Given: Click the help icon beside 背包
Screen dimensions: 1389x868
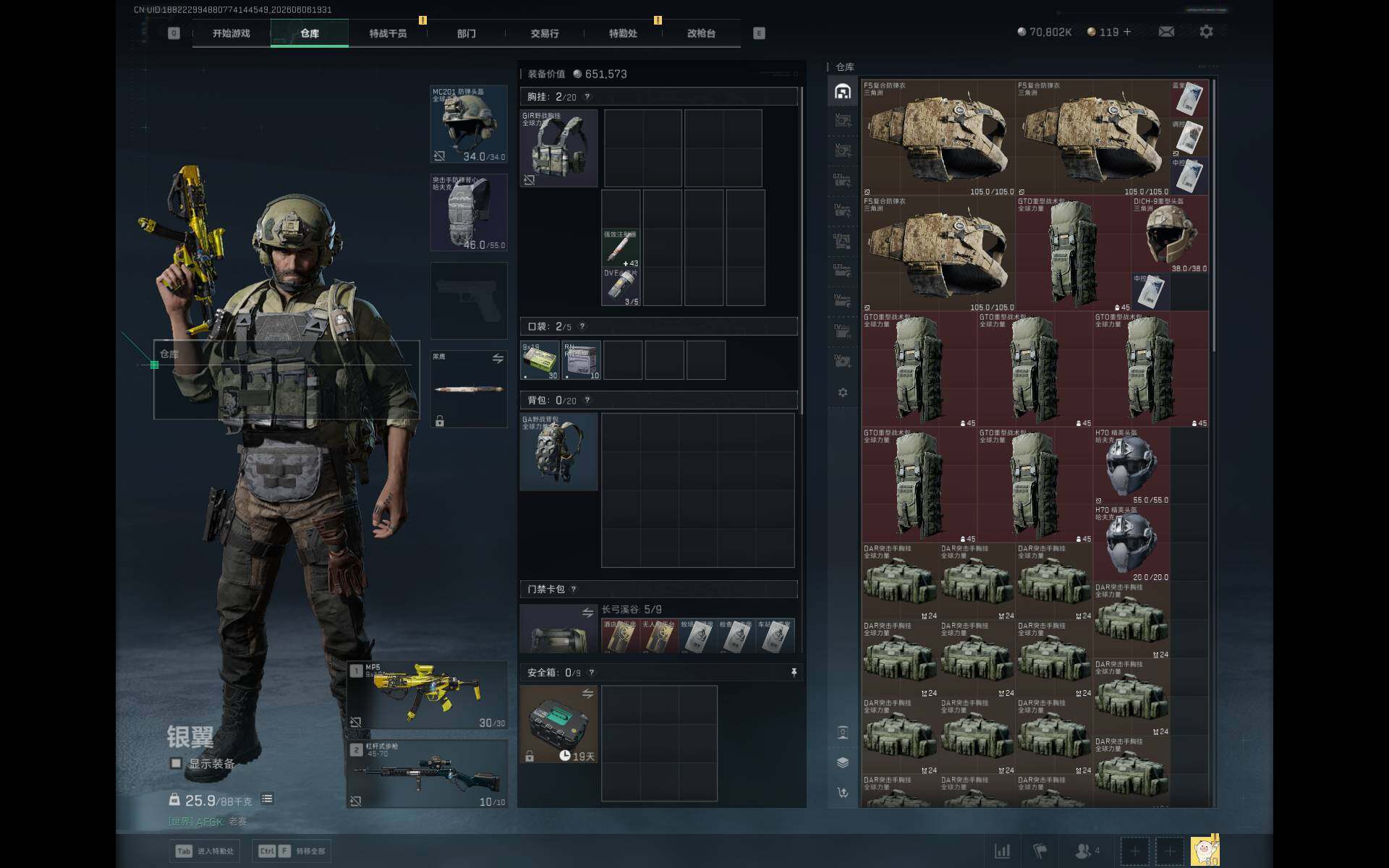Looking at the screenshot, I should 587,400.
